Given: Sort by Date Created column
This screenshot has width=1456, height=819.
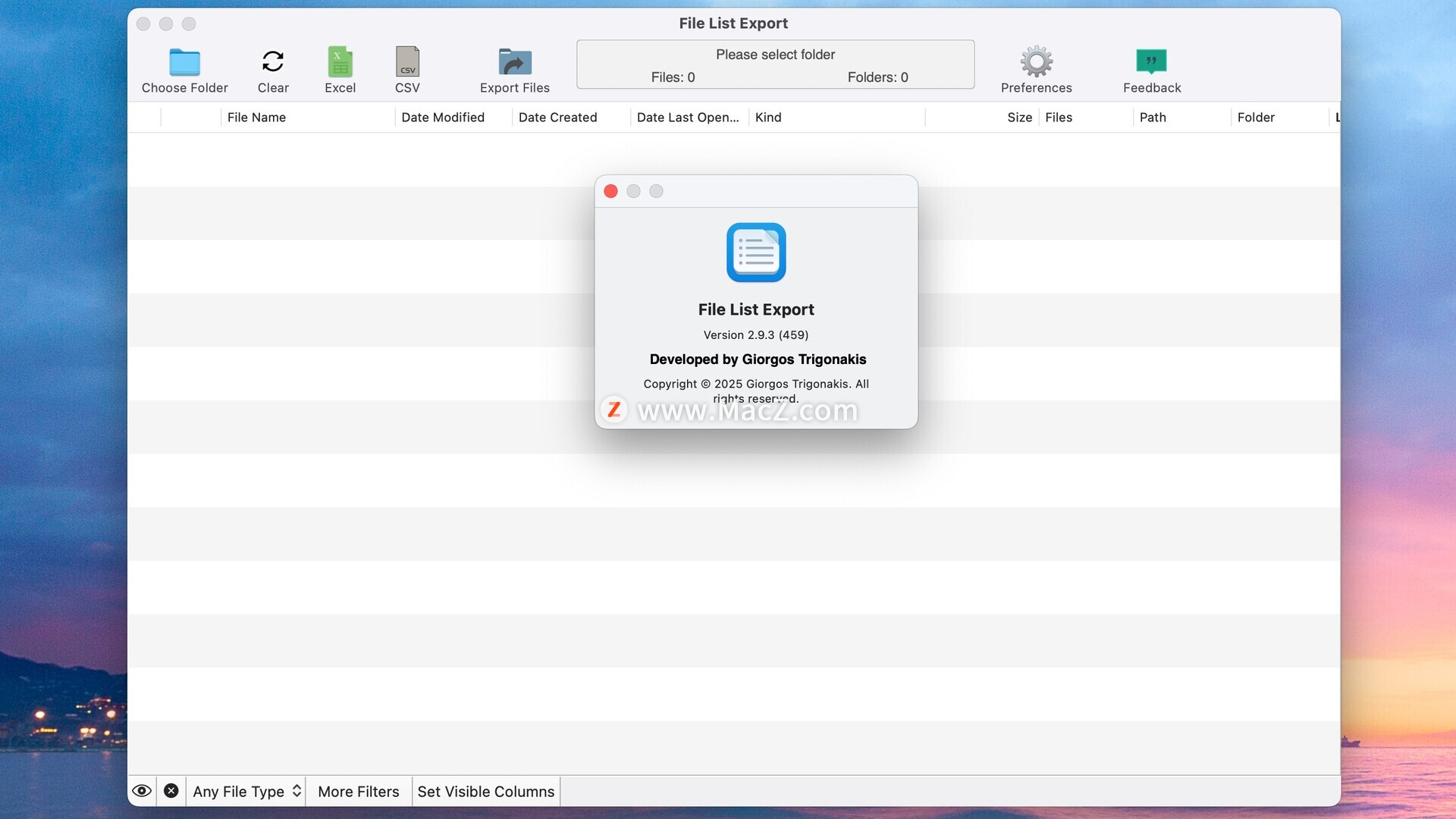Looking at the screenshot, I should pos(571,118).
